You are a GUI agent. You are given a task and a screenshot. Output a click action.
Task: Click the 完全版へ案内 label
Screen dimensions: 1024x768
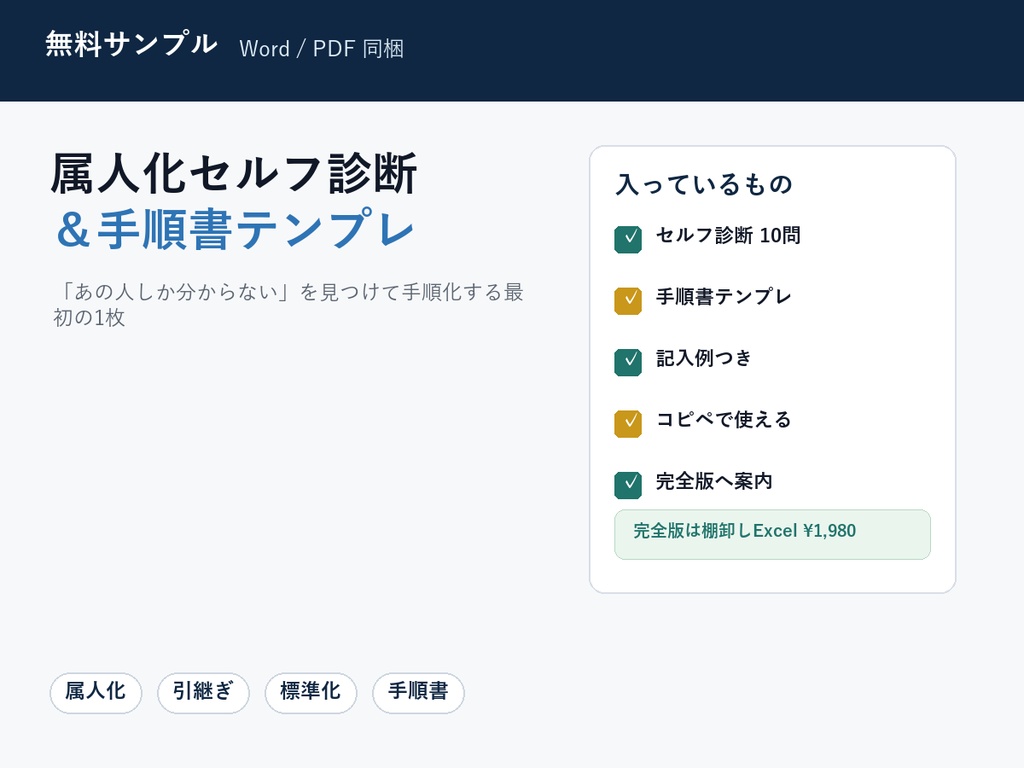point(714,481)
